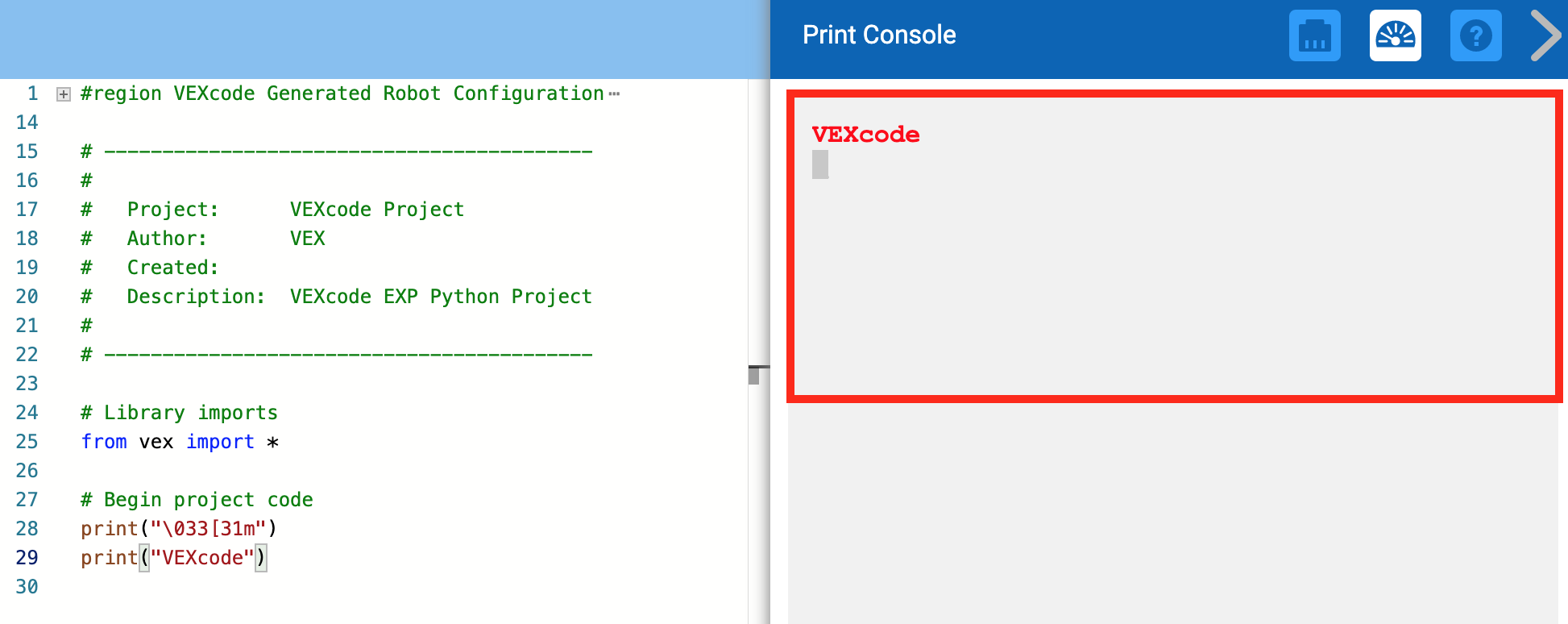Open the Device Info panel in console header

click(x=1315, y=35)
